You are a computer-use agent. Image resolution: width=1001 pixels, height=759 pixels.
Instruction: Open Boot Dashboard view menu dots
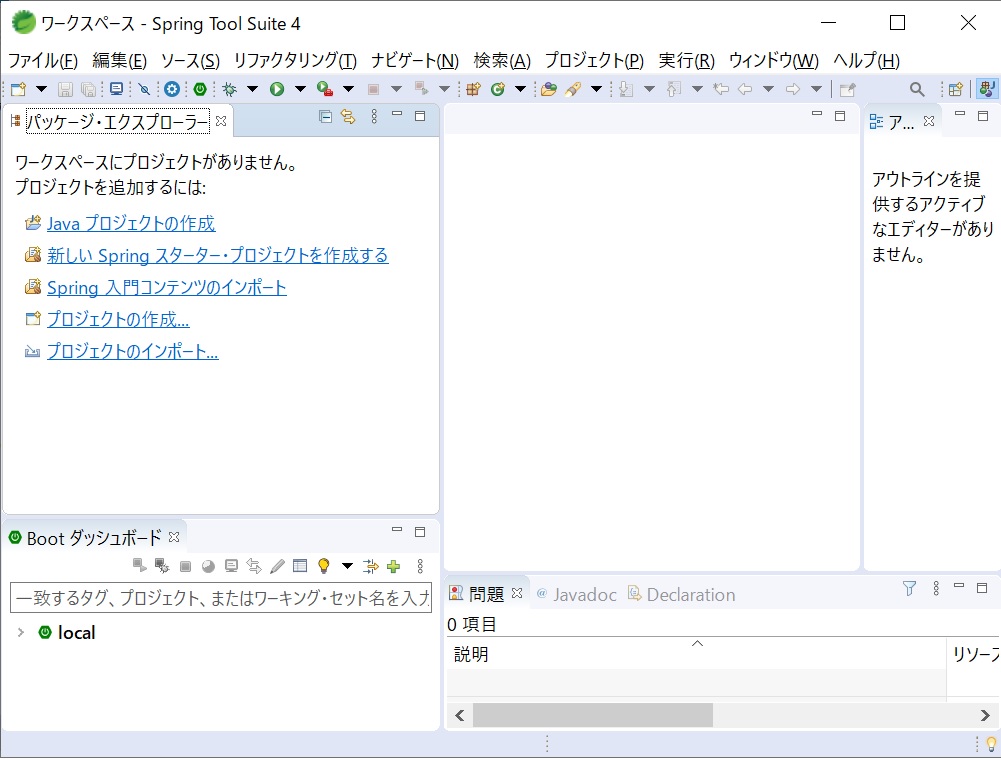pos(420,566)
